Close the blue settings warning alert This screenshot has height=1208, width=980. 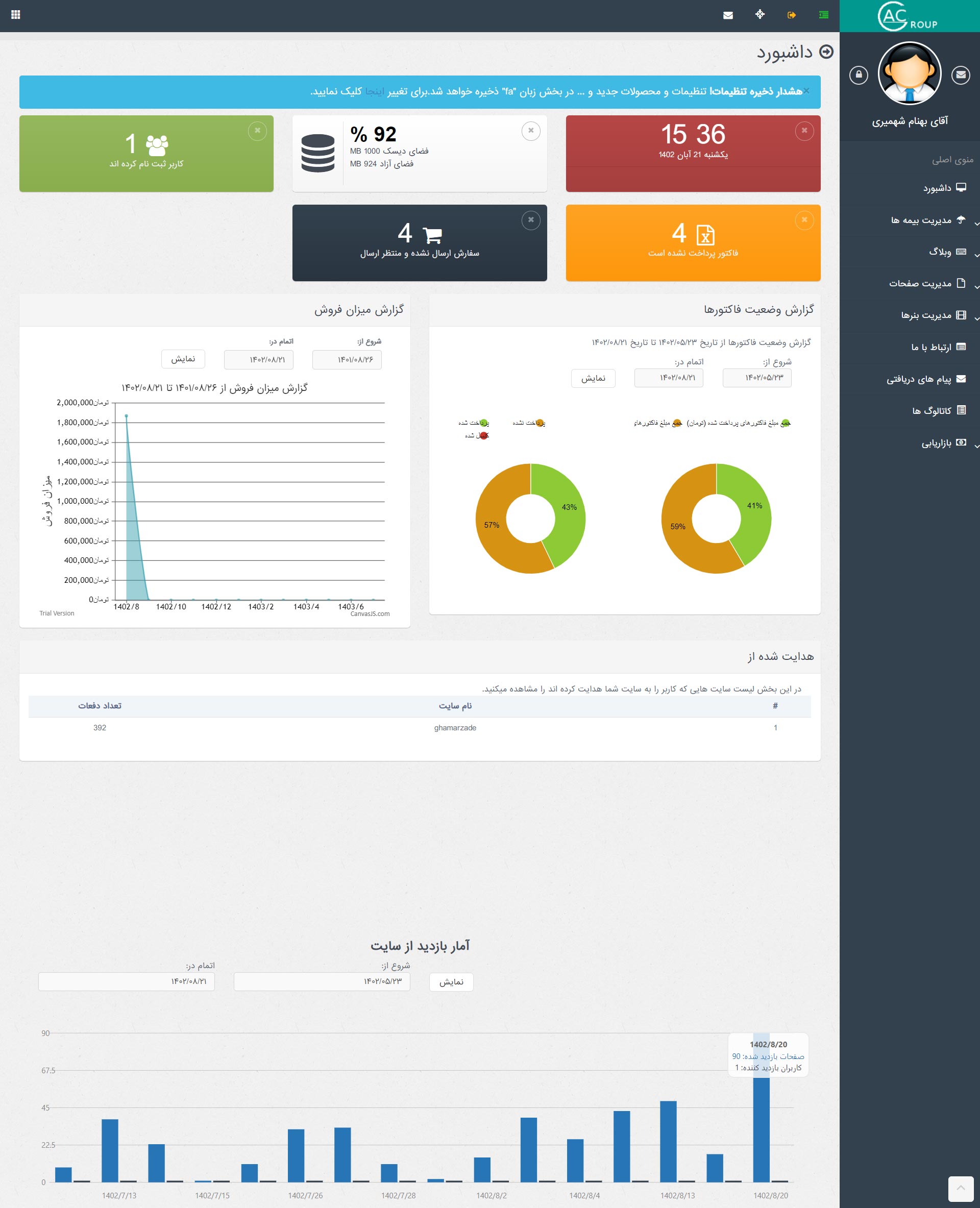coord(806,90)
